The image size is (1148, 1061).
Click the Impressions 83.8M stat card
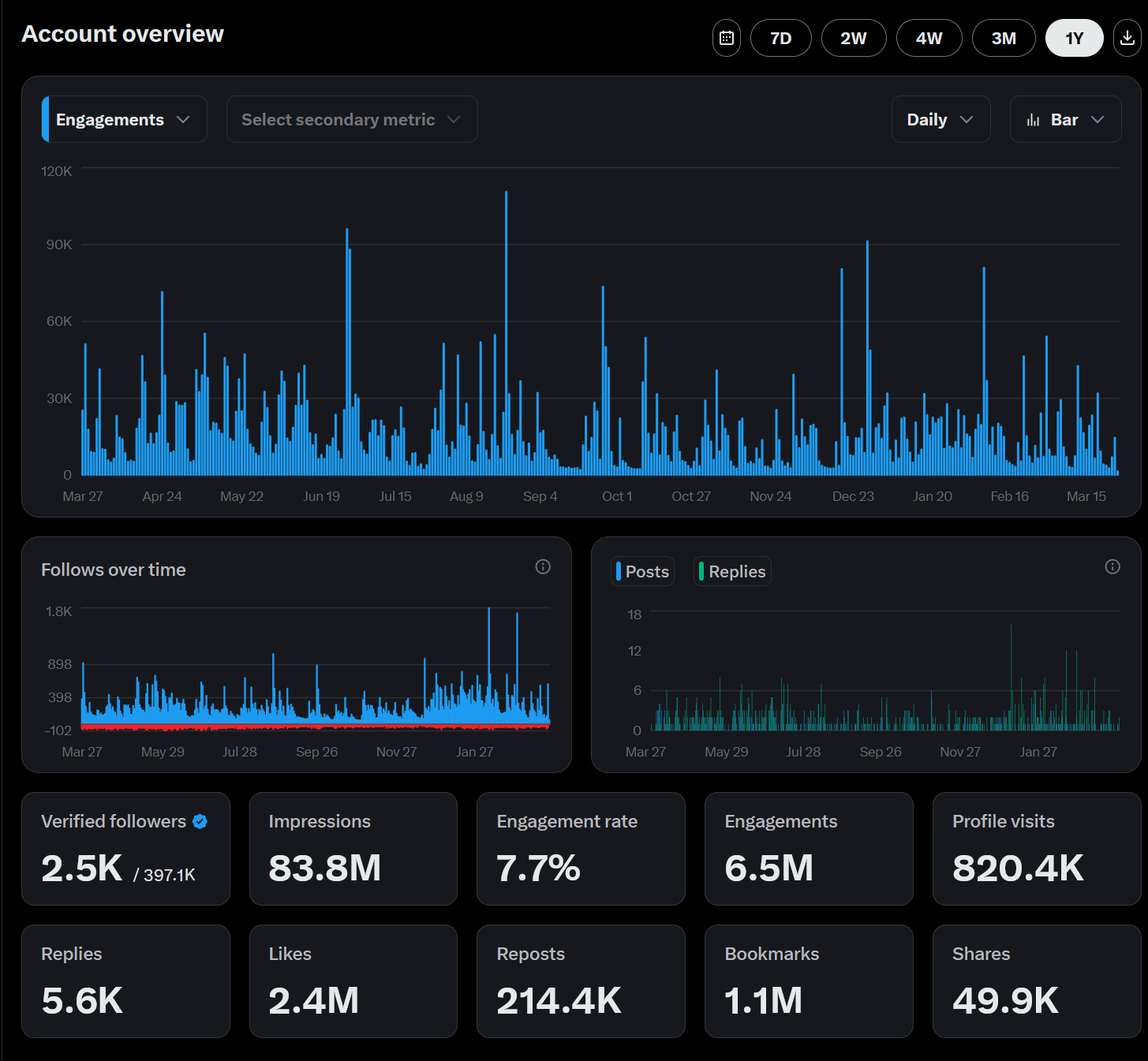click(x=353, y=848)
